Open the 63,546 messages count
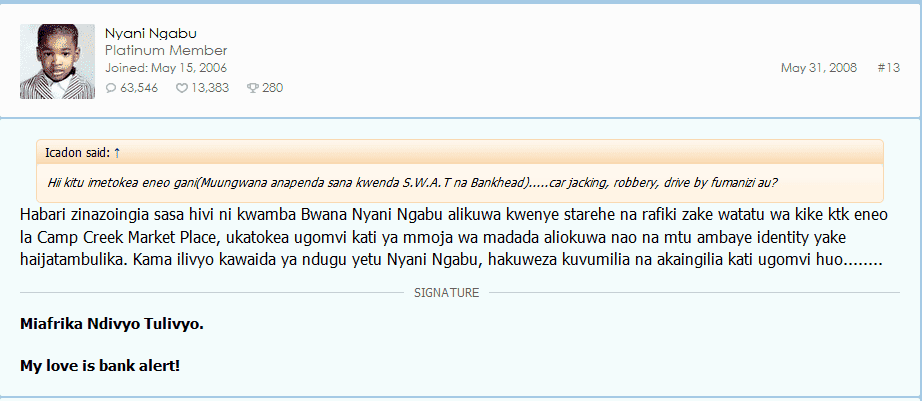The height and width of the screenshot is (401, 922). pos(139,88)
